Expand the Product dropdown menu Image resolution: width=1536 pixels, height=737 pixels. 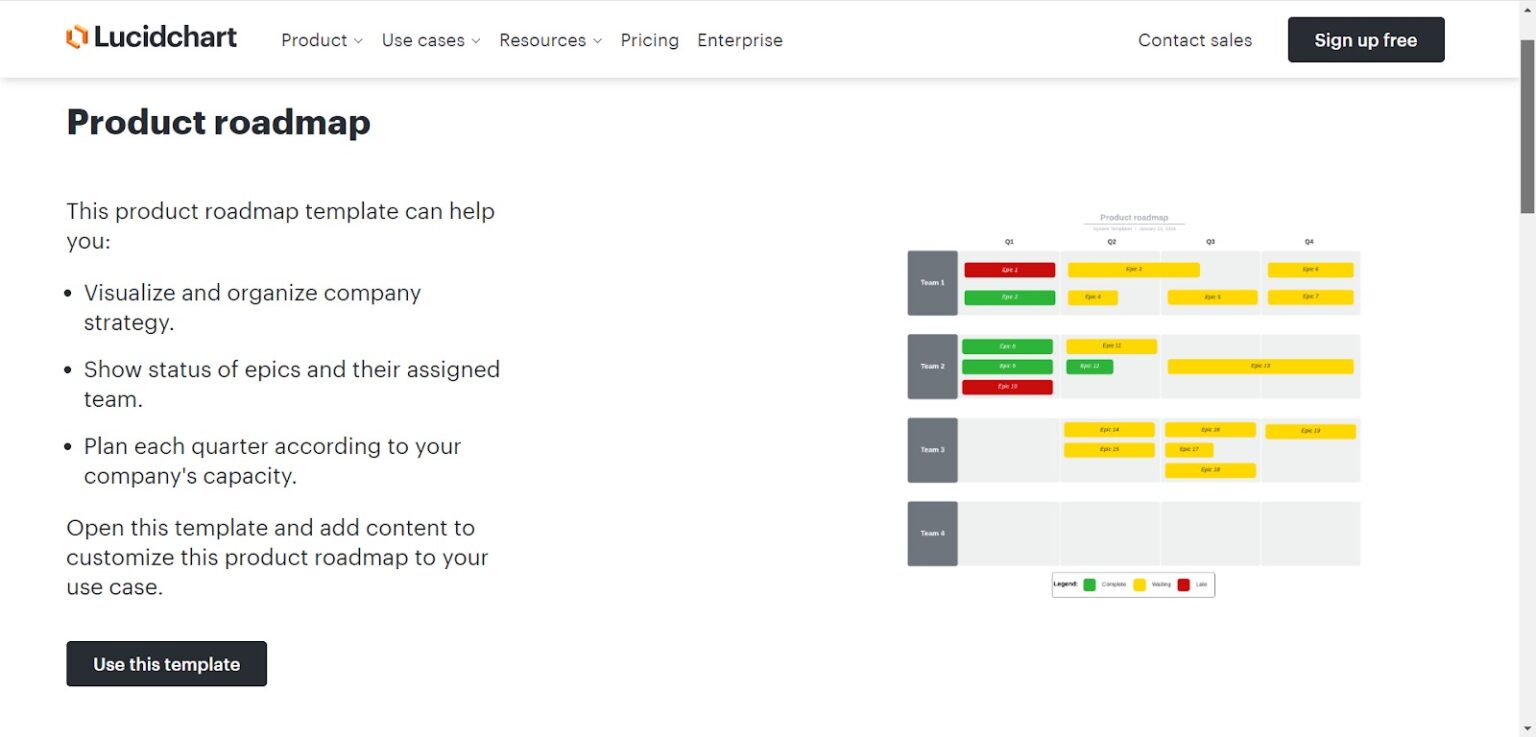[321, 40]
